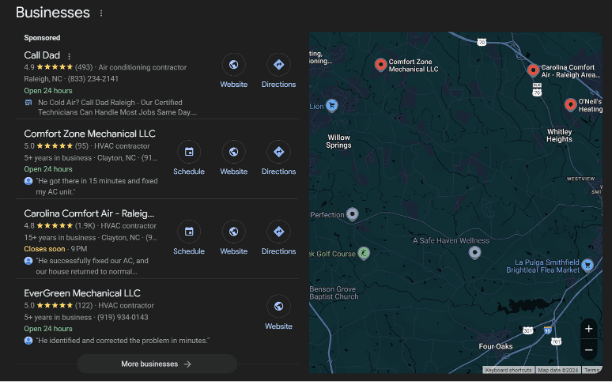Click the Golf Course green map marker

tap(364, 253)
